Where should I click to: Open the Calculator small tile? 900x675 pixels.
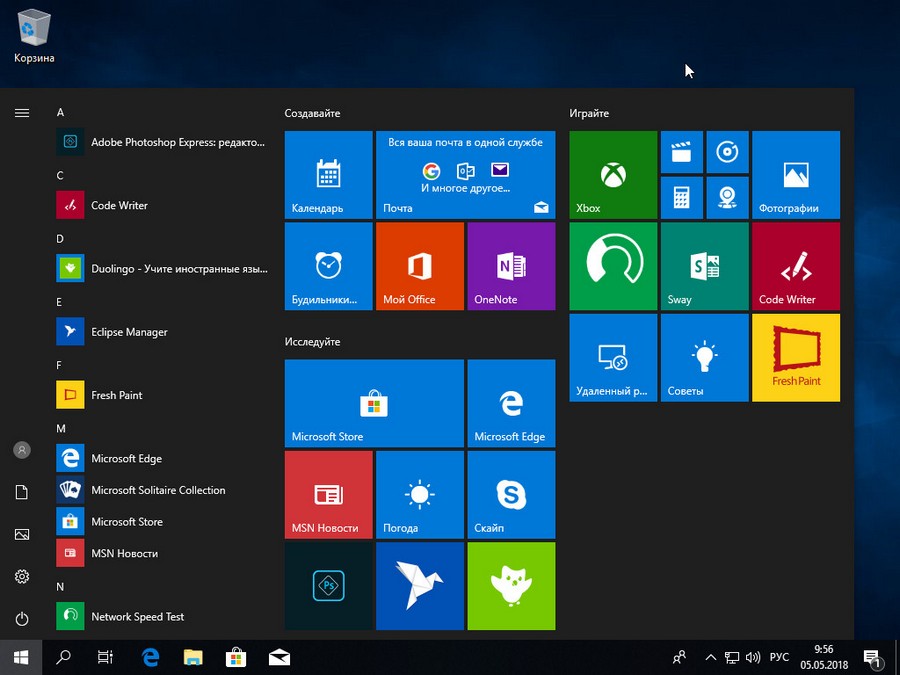coord(681,197)
